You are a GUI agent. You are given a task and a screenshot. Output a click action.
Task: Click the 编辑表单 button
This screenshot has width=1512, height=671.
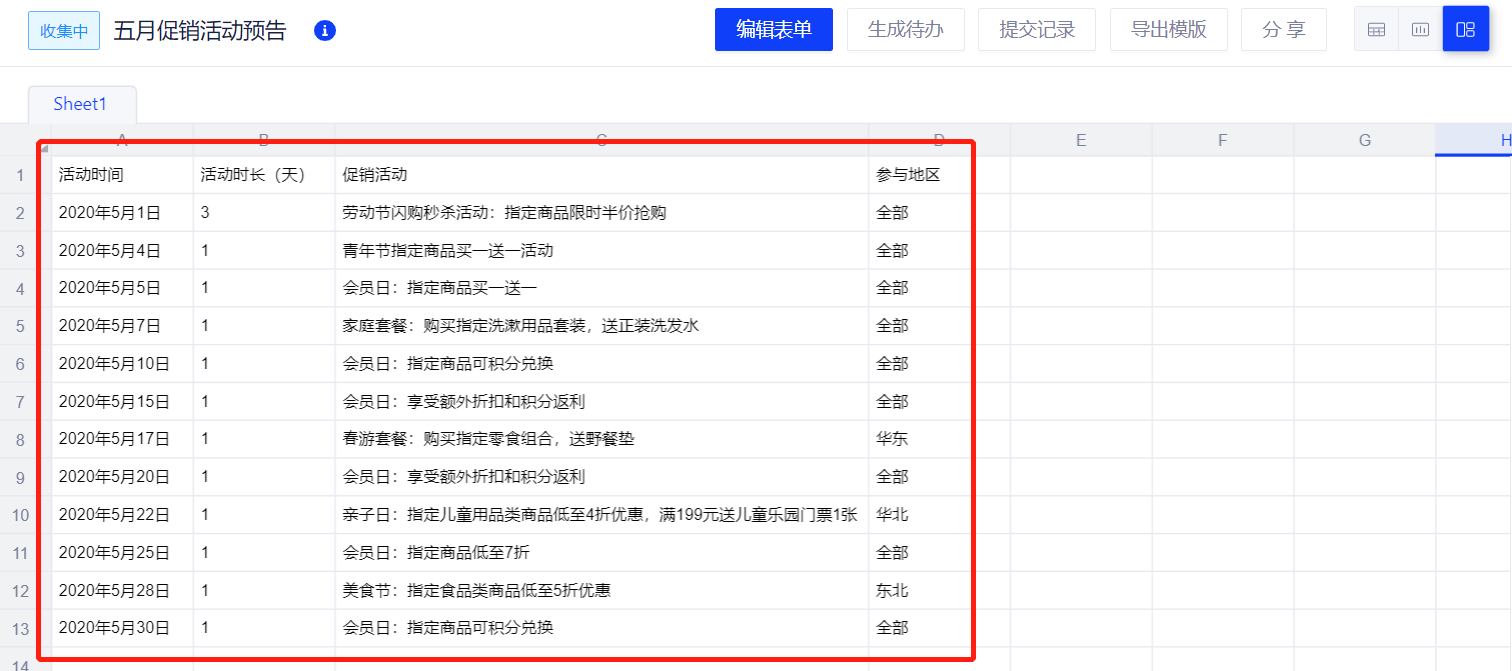[x=773, y=30]
